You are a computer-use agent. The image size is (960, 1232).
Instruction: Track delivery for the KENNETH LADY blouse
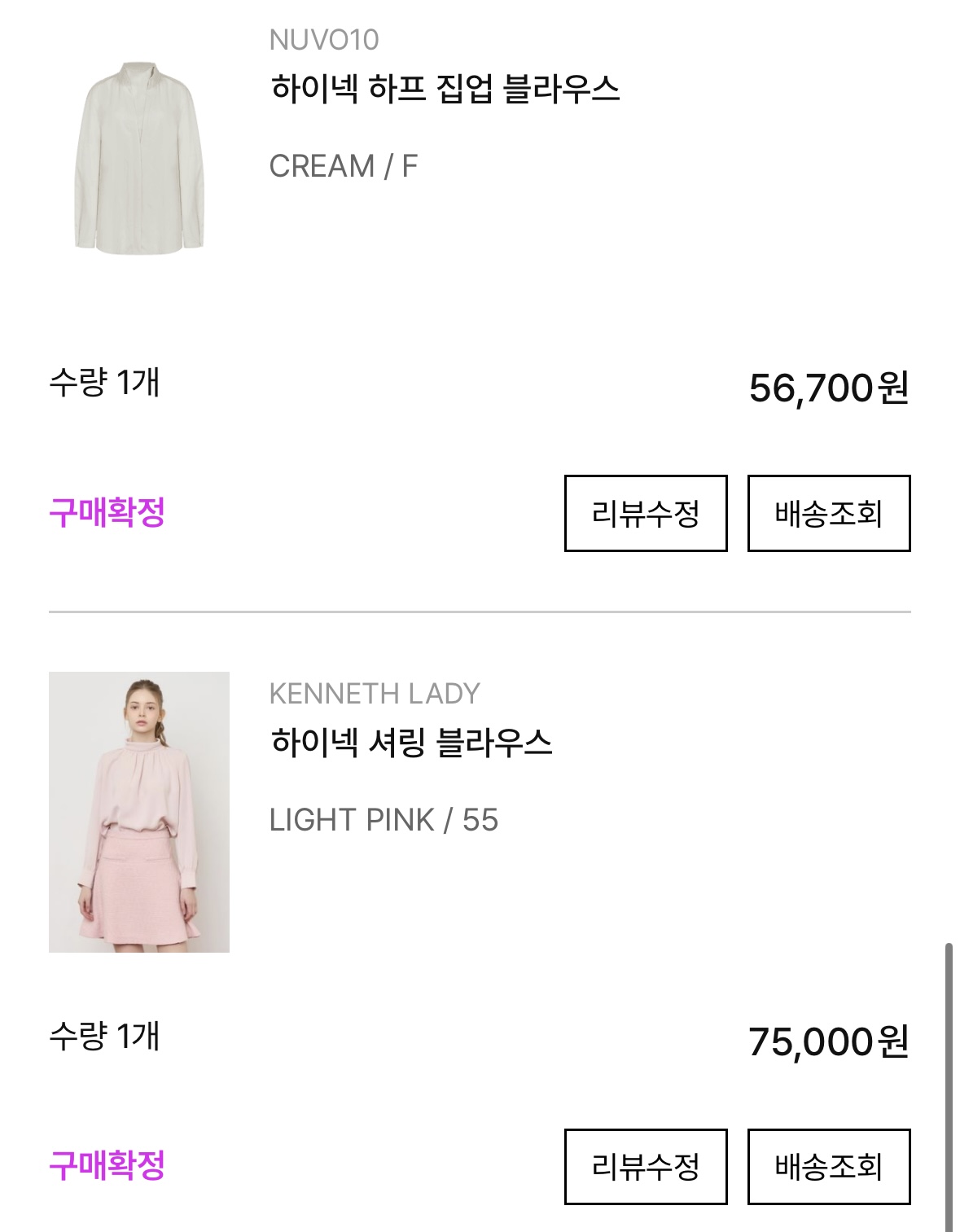(828, 1166)
